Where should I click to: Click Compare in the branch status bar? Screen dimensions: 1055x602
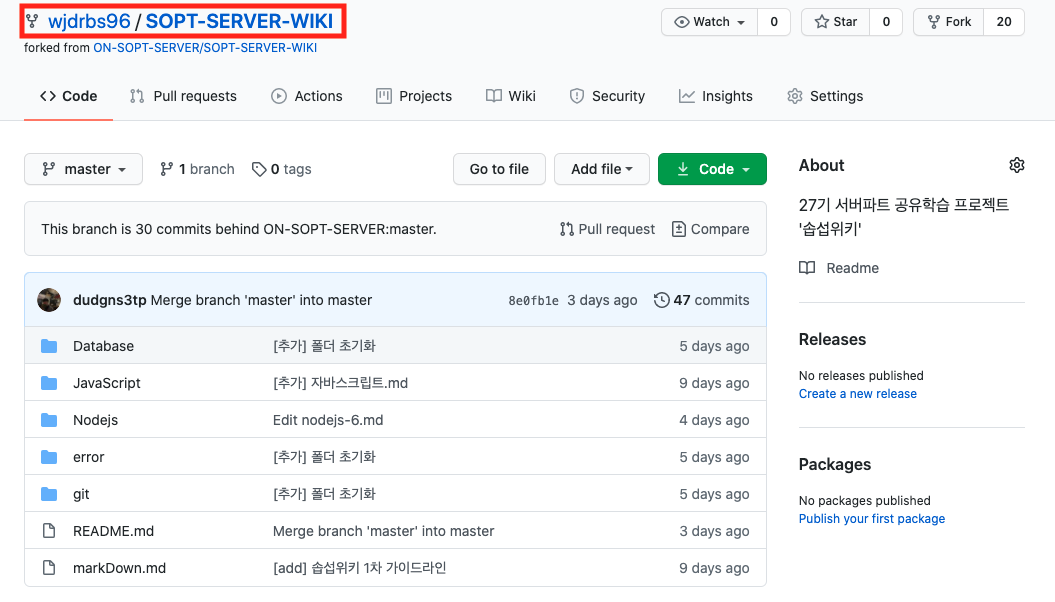pos(711,229)
